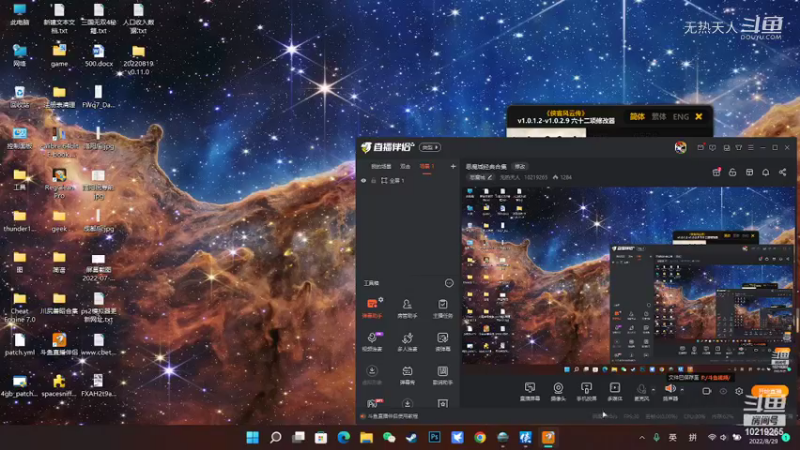
Task: Open the 视频连麦 tool with the purple badge
Action: [x=372, y=341]
